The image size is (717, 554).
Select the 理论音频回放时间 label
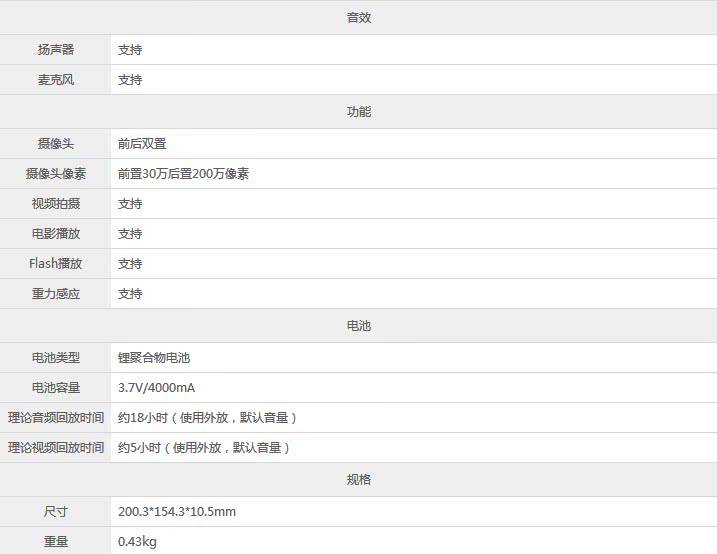(56, 418)
